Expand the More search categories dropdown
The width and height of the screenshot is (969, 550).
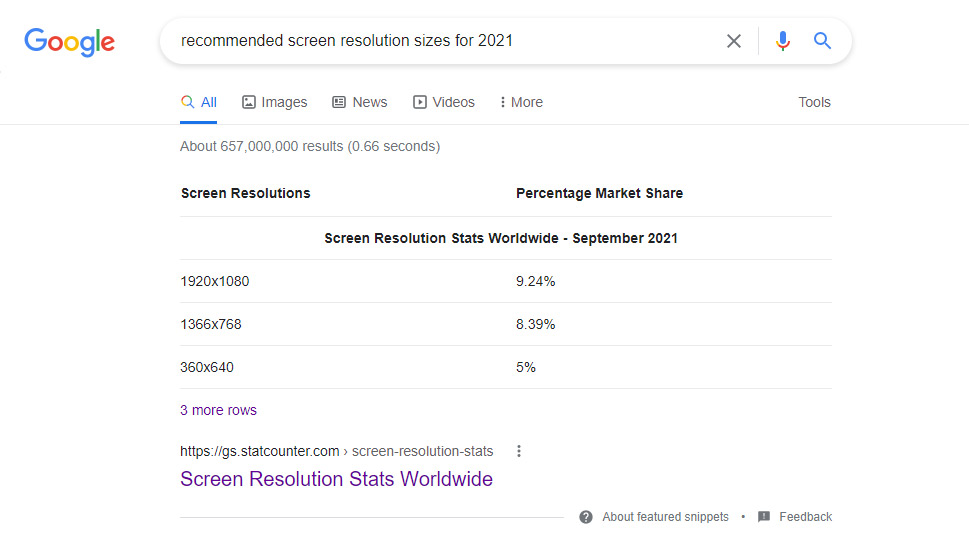point(520,102)
